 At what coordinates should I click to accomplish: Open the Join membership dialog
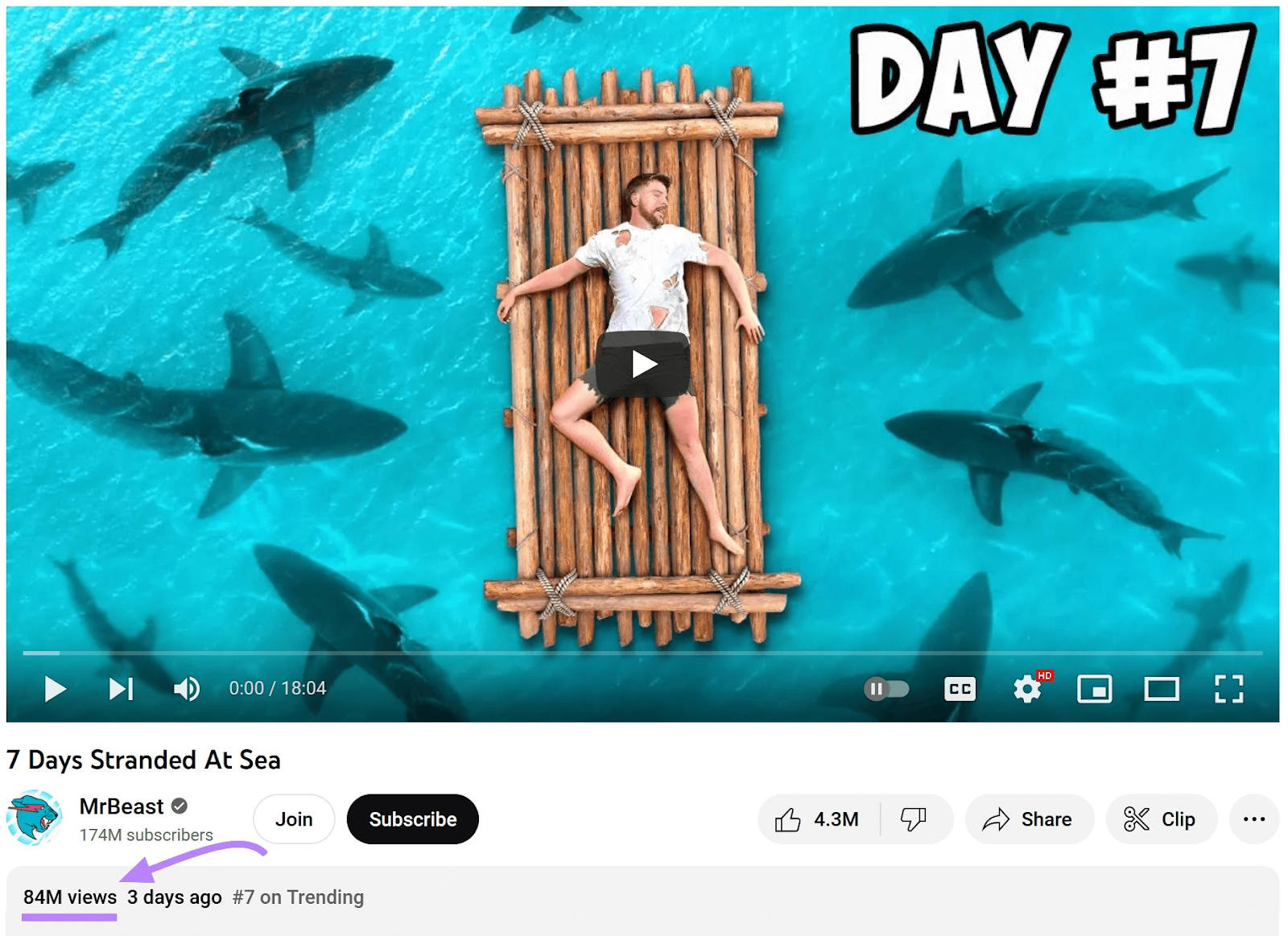click(294, 818)
